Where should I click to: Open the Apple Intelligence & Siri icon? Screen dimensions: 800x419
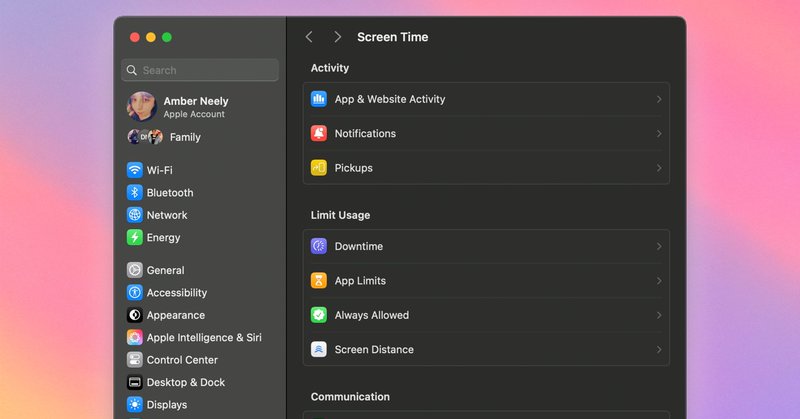coord(135,337)
